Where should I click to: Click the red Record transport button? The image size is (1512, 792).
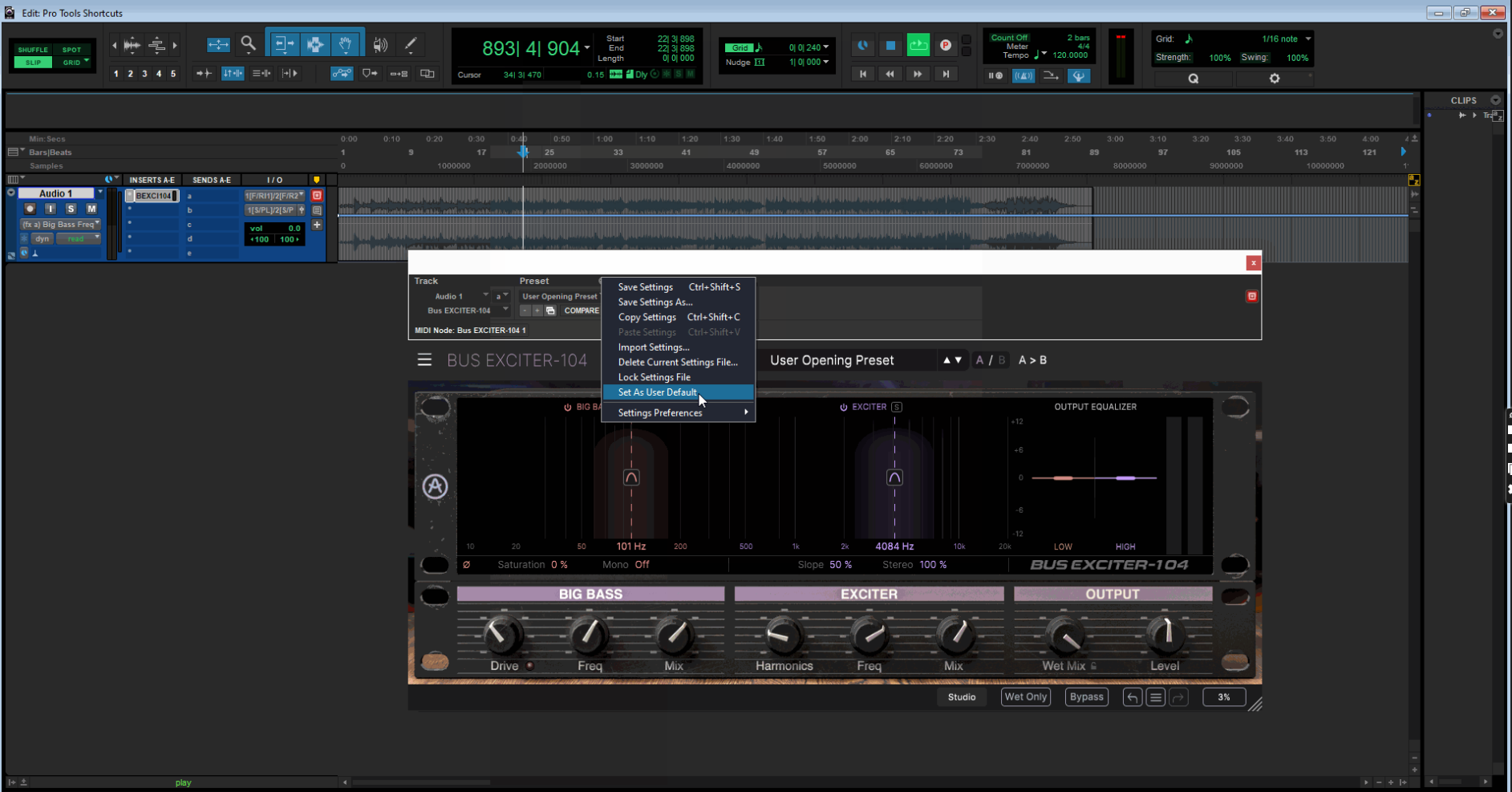pos(946,46)
